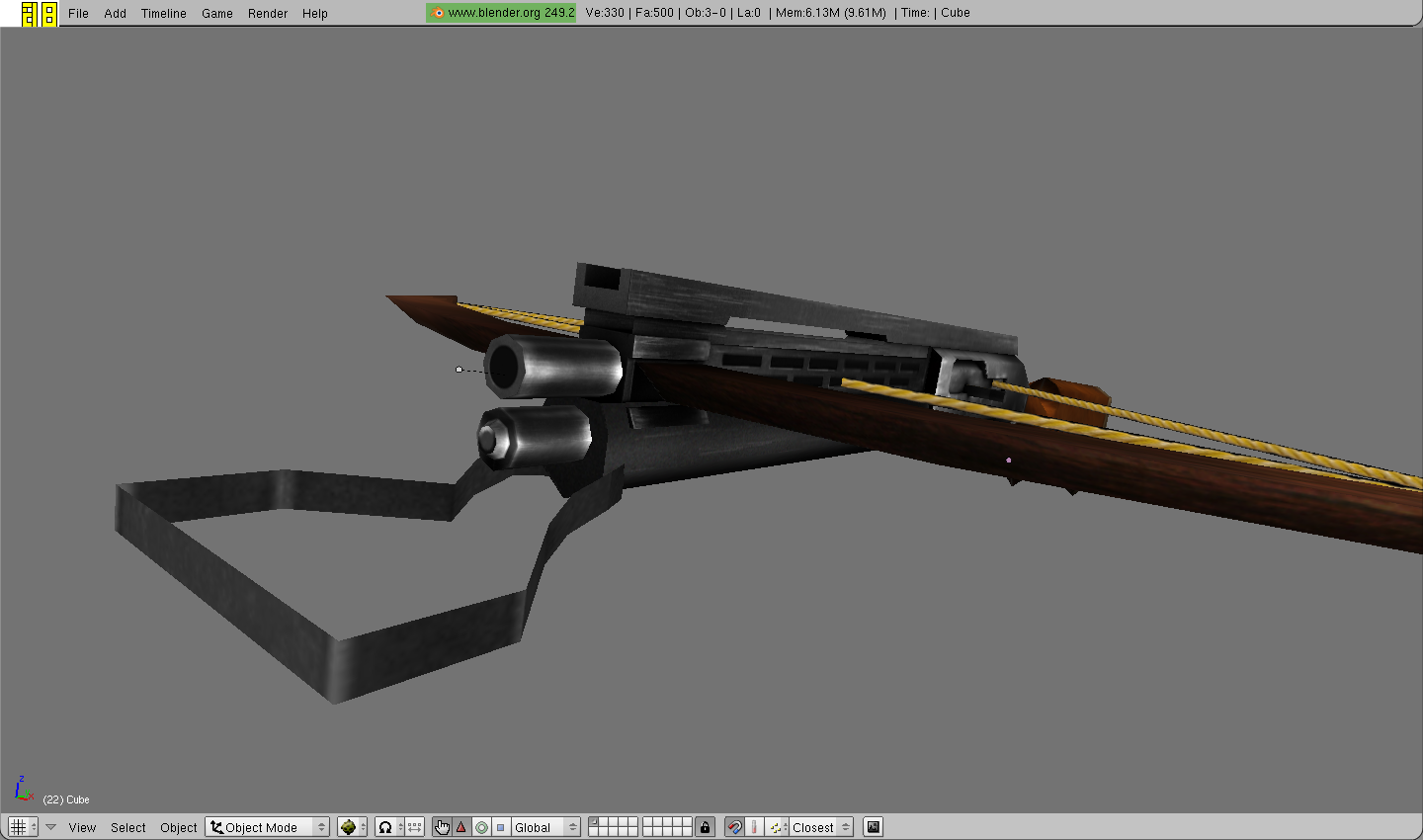Click the 3D View window type icon
The image size is (1423, 840).
[x=18, y=827]
